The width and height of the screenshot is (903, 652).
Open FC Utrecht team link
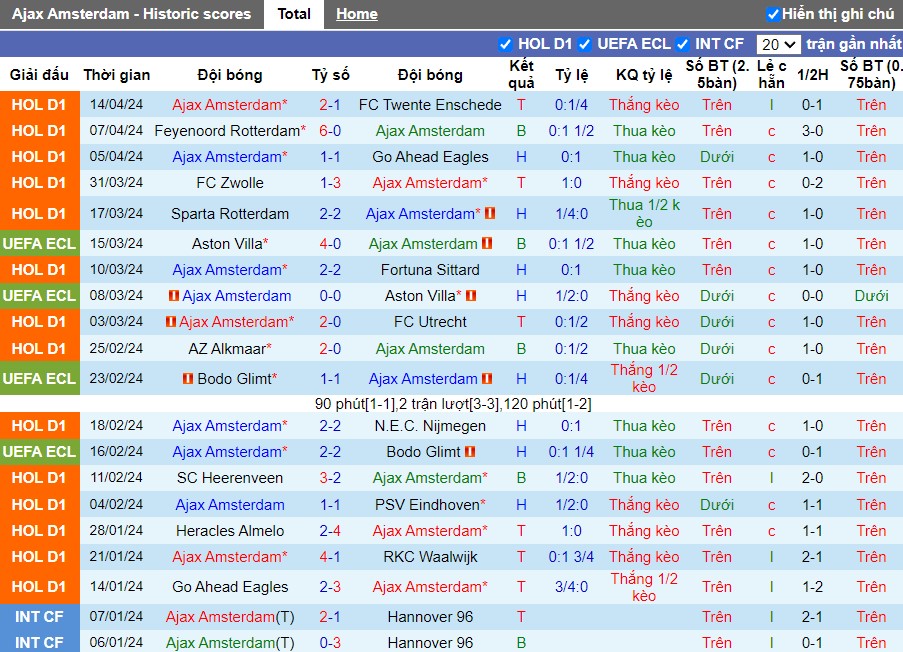tap(430, 321)
